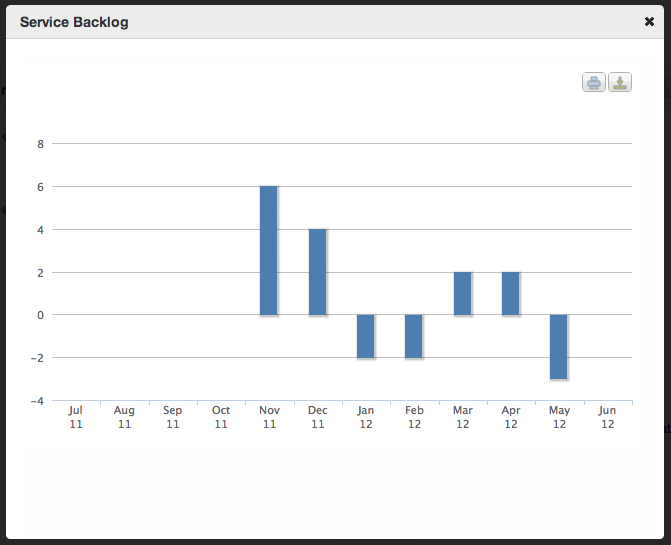Screen dimensions: 671x545
Task: Click the negative Feb 12 bar
Action: (413, 336)
